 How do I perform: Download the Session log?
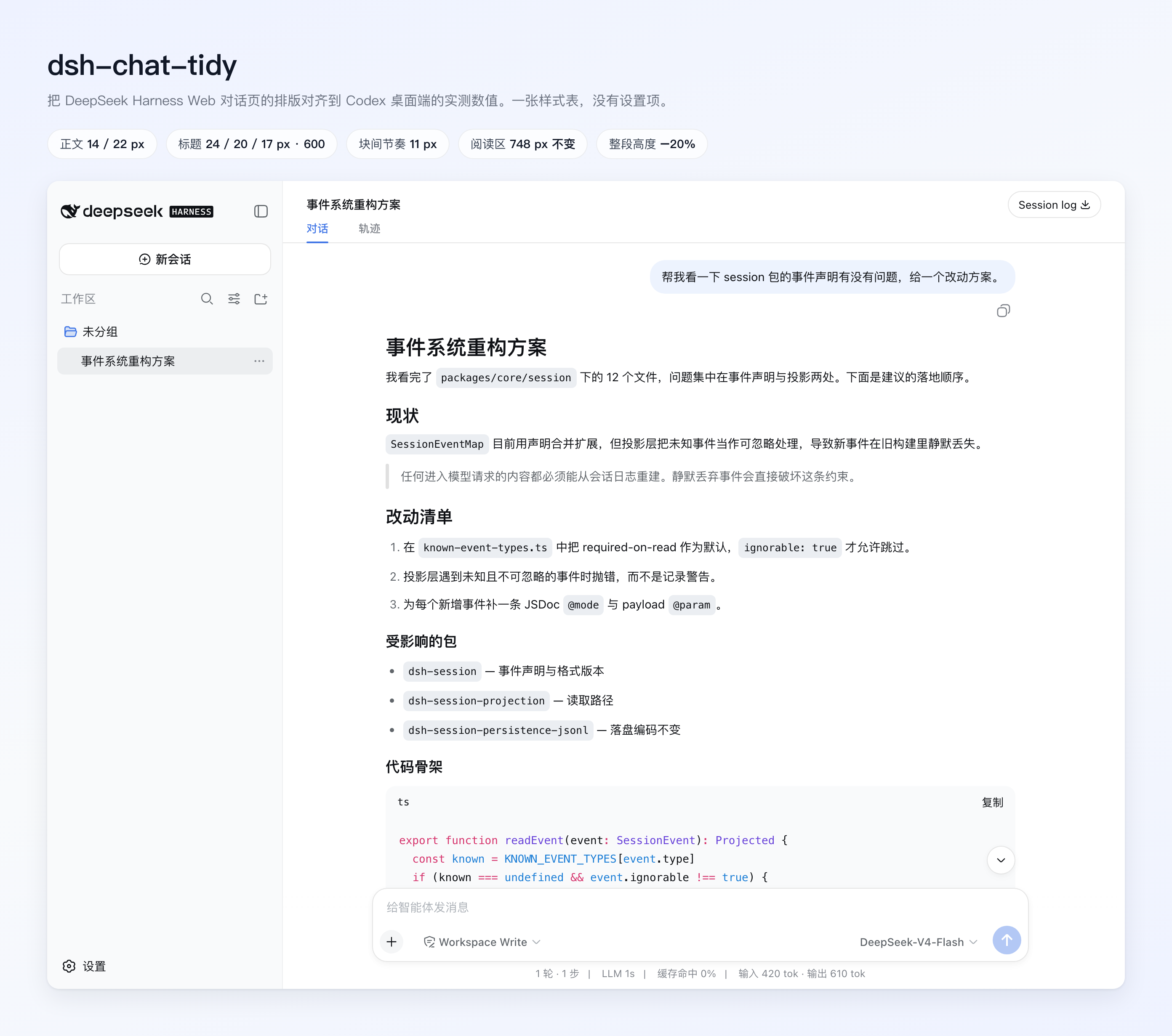[x=1054, y=205]
